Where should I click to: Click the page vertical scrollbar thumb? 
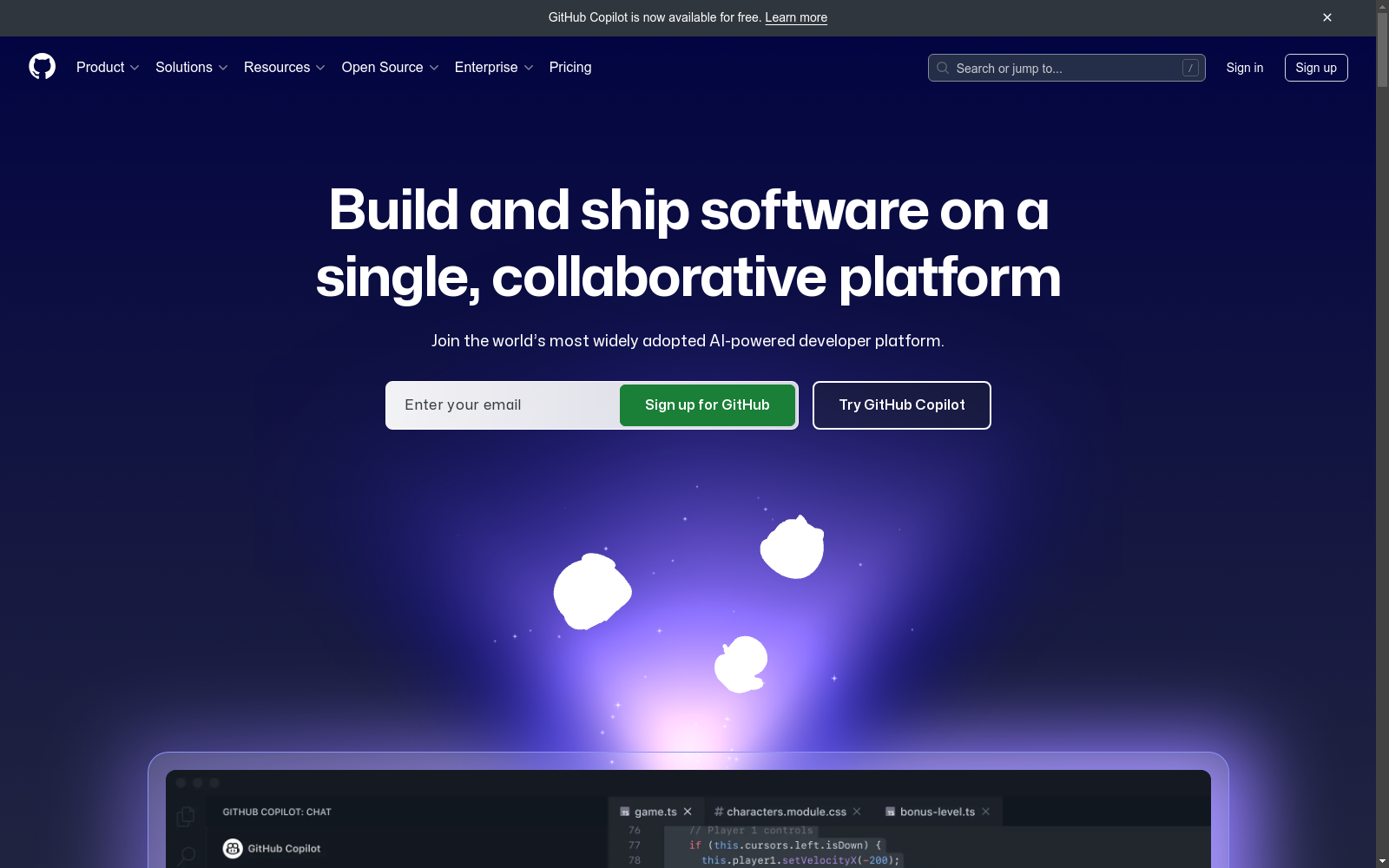click(1382, 49)
